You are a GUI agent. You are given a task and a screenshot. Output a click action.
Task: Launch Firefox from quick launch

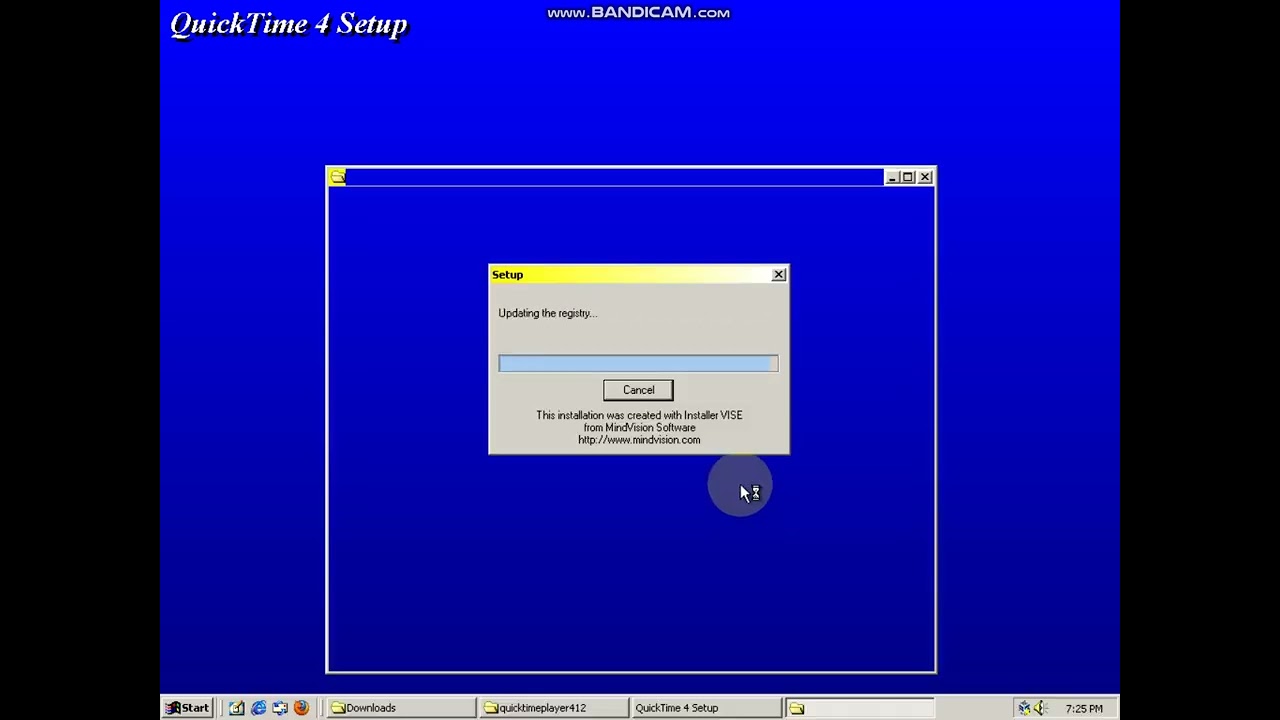point(301,708)
